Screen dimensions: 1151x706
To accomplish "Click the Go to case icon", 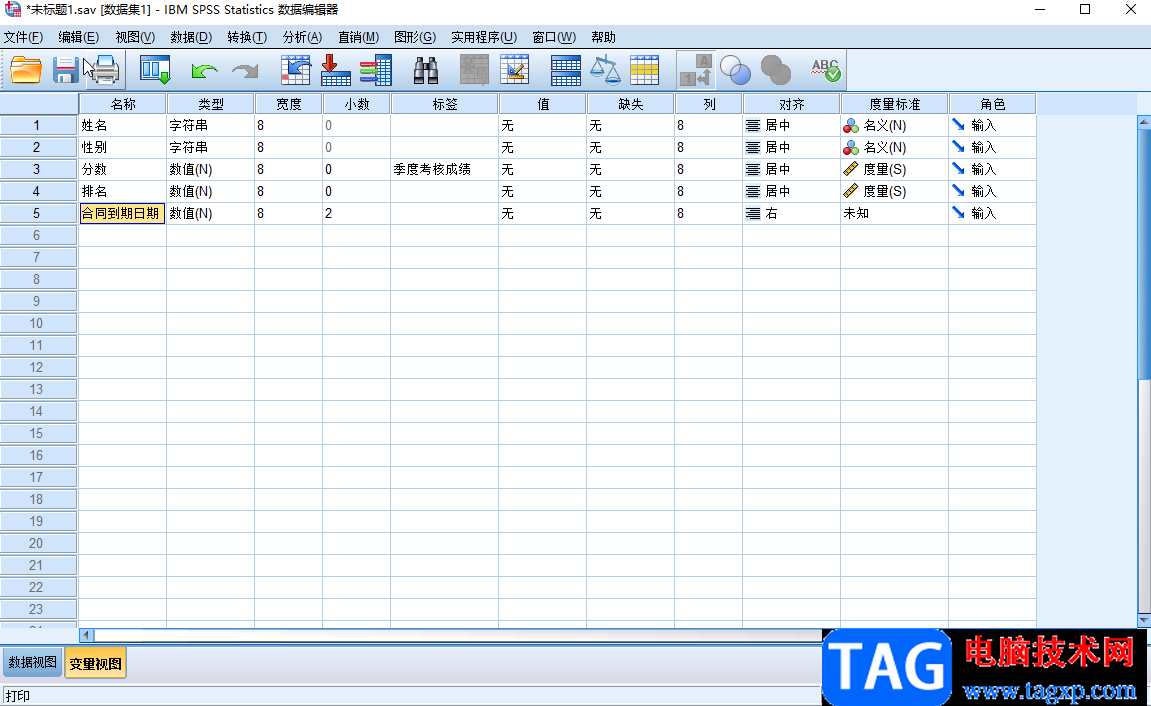I will point(295,70).
